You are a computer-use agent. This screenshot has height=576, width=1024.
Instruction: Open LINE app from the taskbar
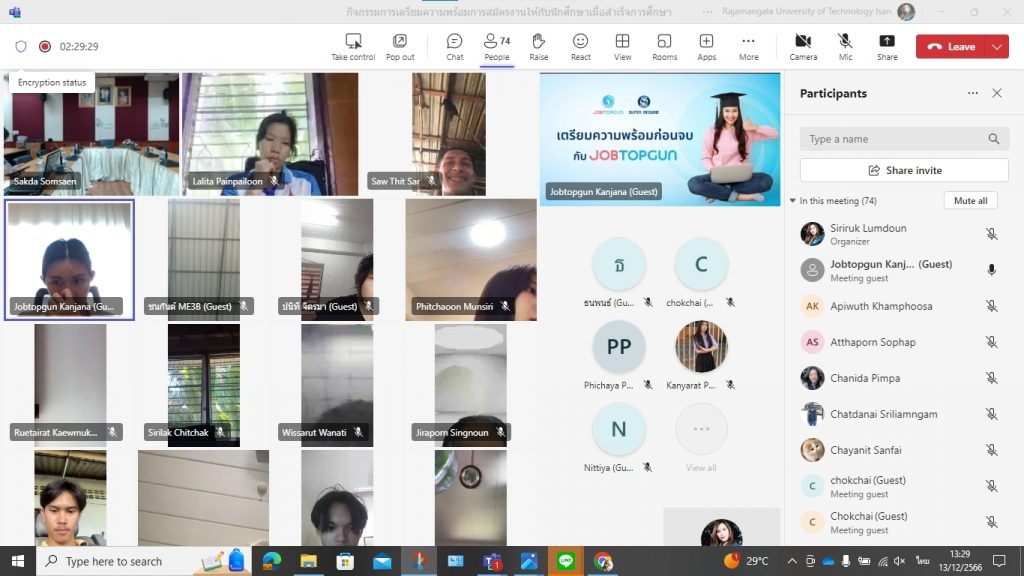(x=565, y=561)
